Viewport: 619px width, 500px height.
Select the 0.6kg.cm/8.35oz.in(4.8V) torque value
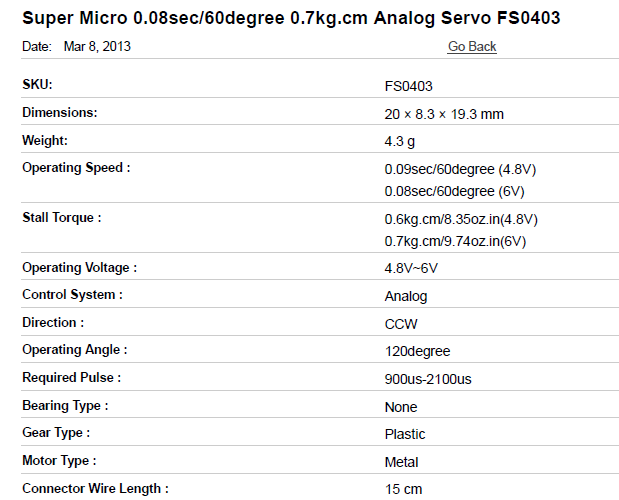pyautogui.click(x=461, y=219)
